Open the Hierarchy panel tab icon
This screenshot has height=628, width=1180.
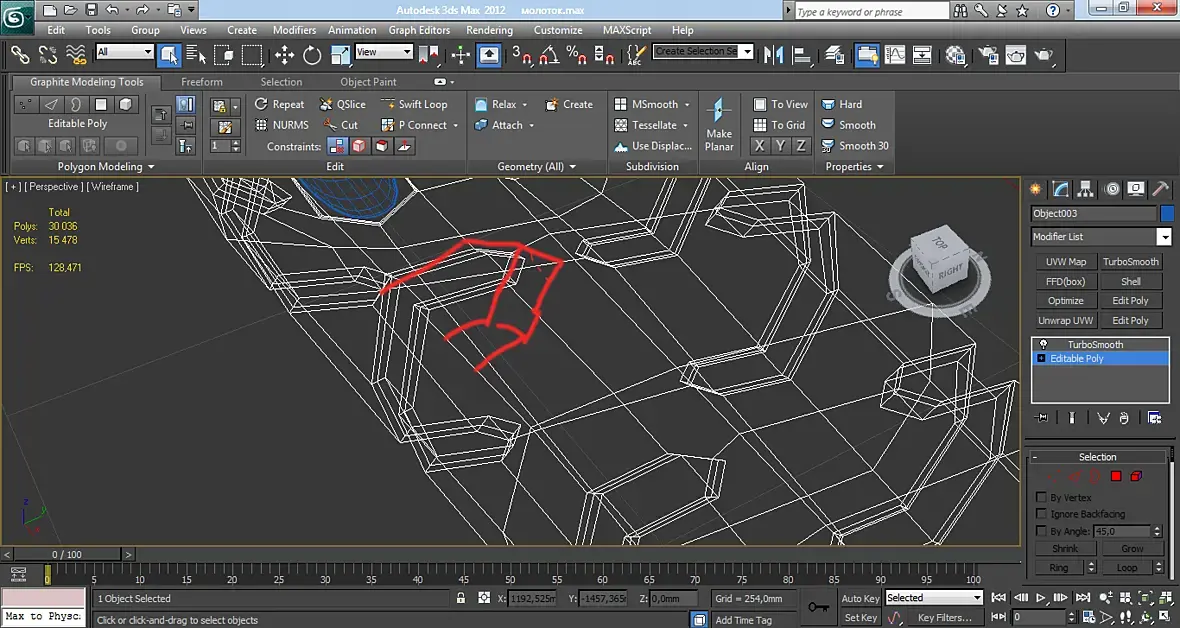(x=1086, y=189)
